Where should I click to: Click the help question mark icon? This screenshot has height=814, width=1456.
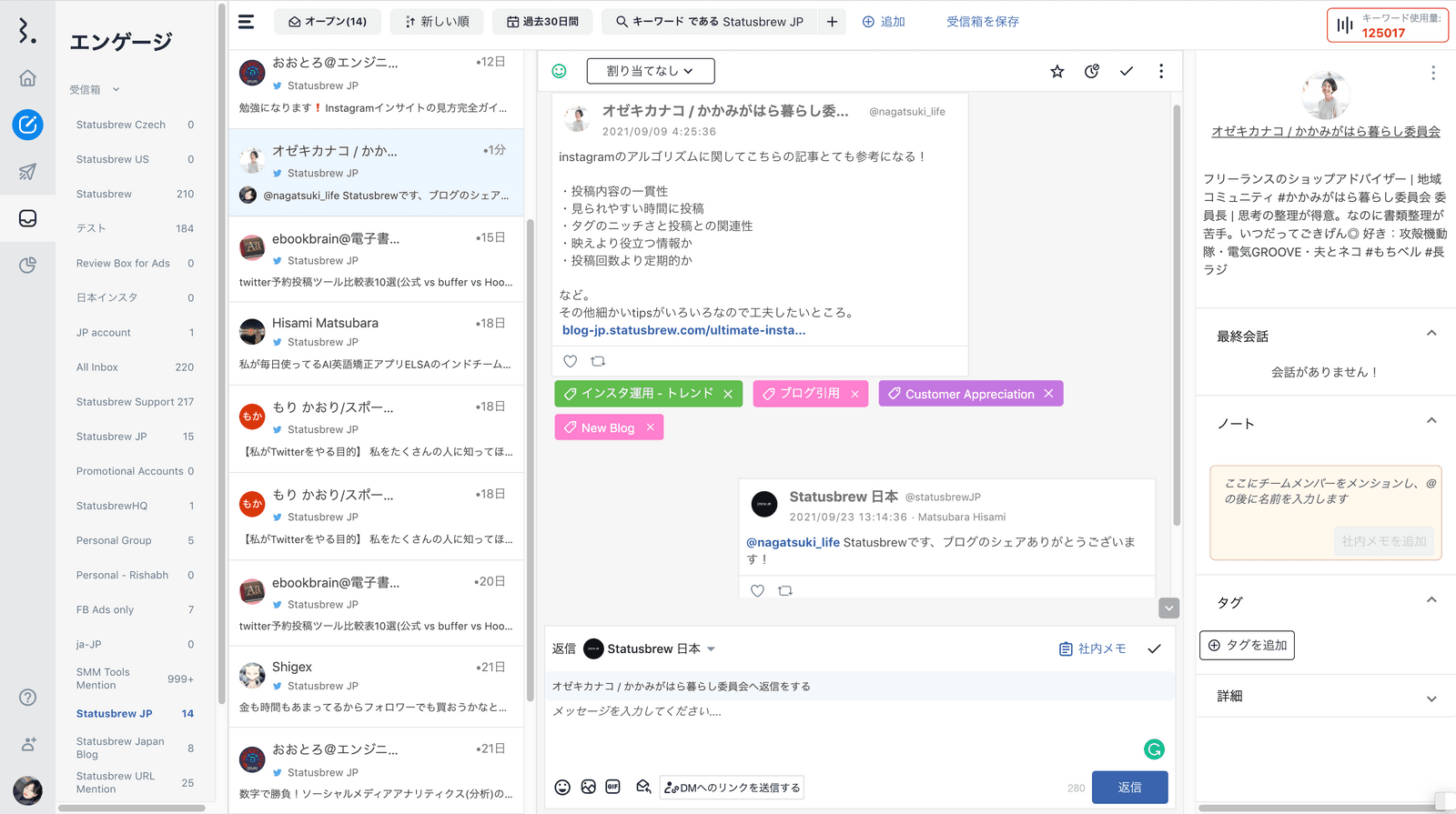pyautogui.click(x=27, y=698)
